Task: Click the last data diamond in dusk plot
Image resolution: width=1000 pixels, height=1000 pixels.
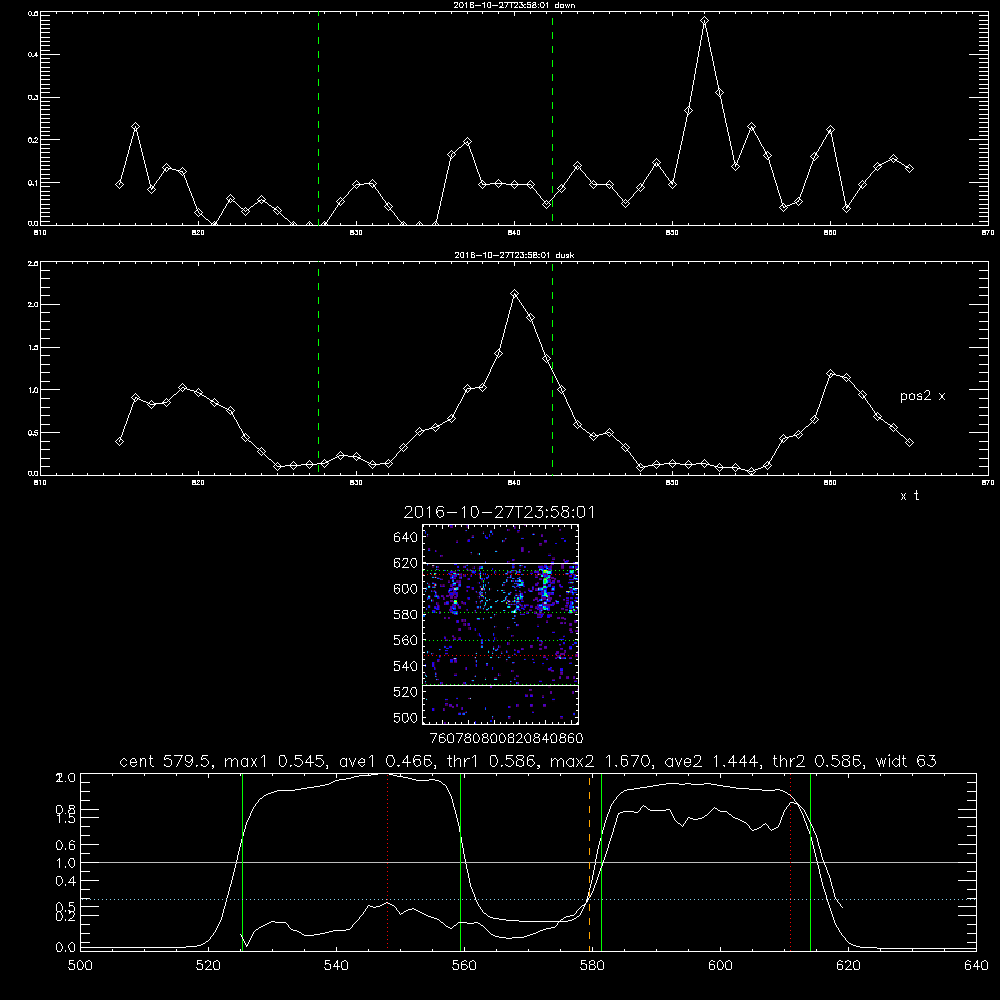Action: pos(909,443)
